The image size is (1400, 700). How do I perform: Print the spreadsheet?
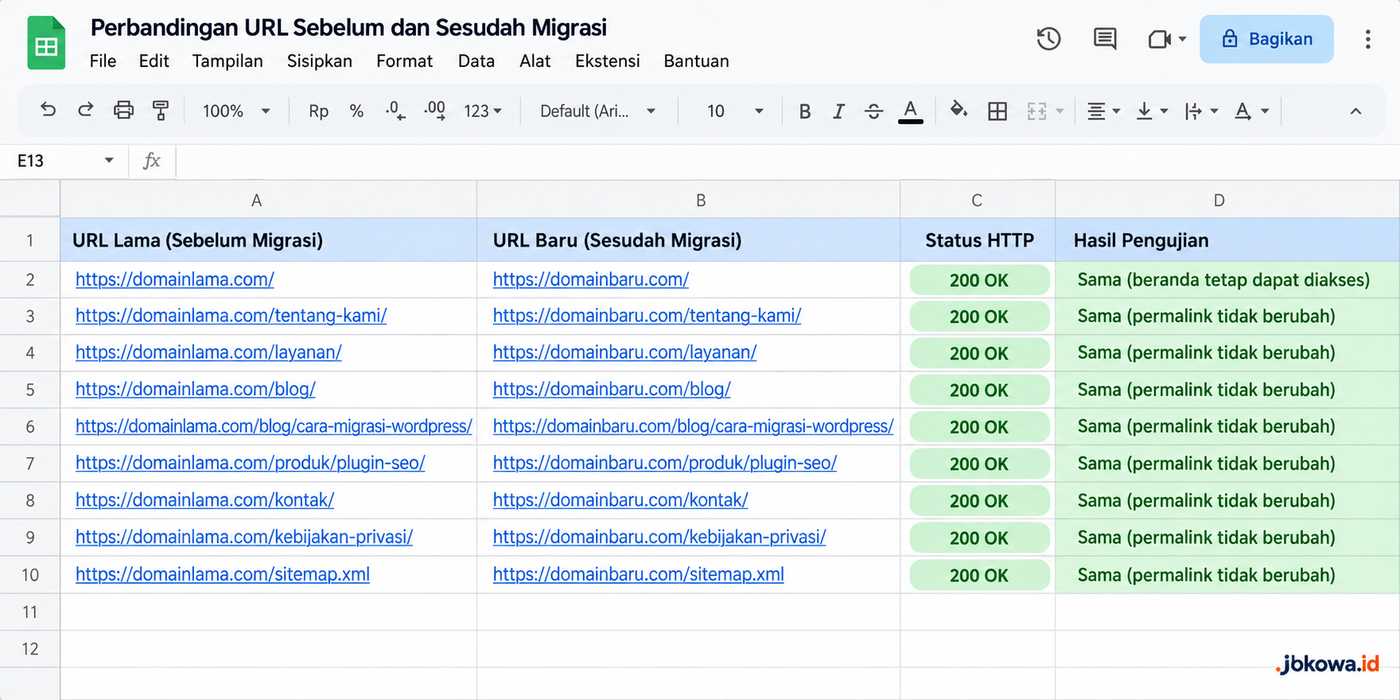124,111
